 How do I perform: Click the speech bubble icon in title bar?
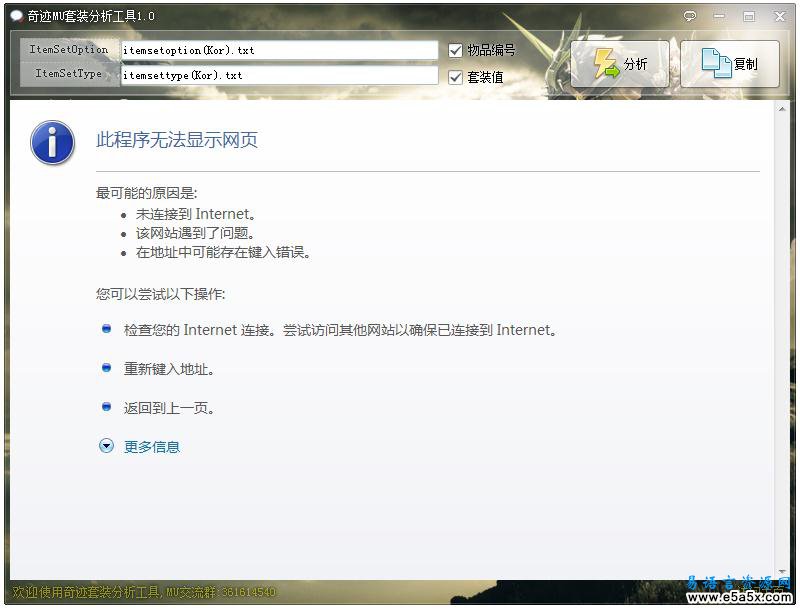690,16
